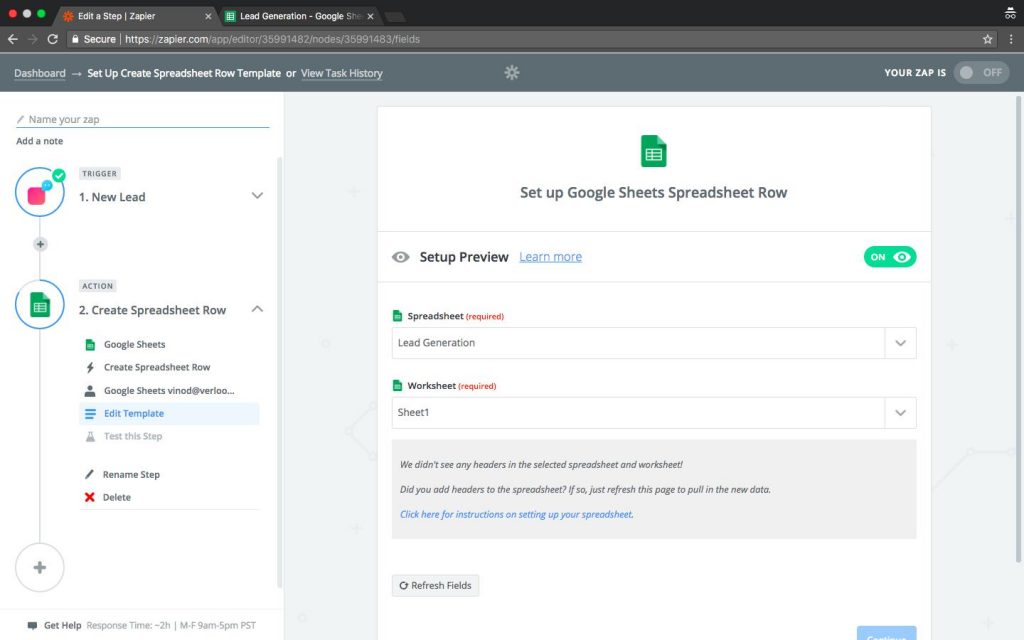Click the Learn more link

click(x=551, y=257)
